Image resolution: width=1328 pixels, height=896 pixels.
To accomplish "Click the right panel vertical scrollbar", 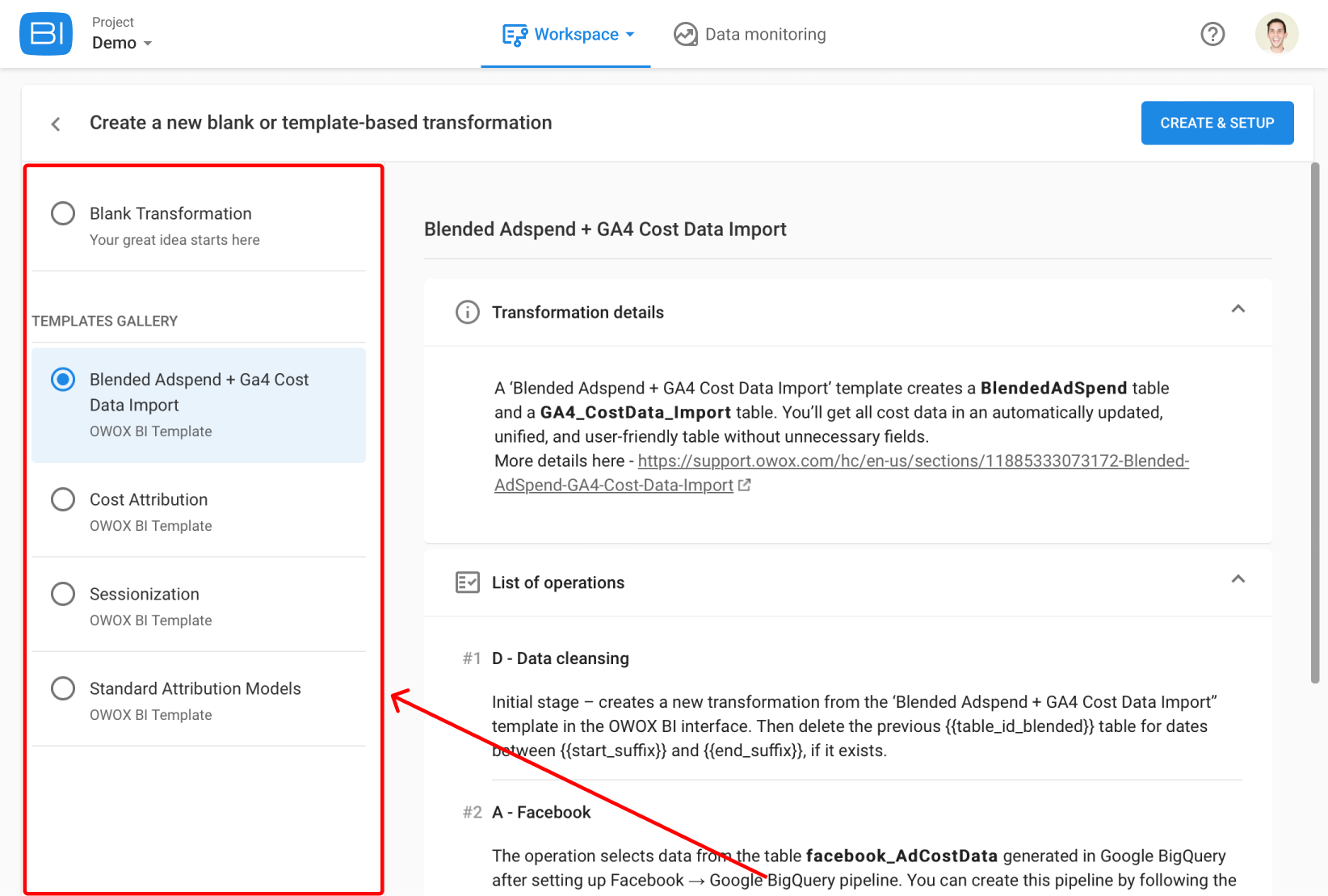I will click(x=1315, y=423).
